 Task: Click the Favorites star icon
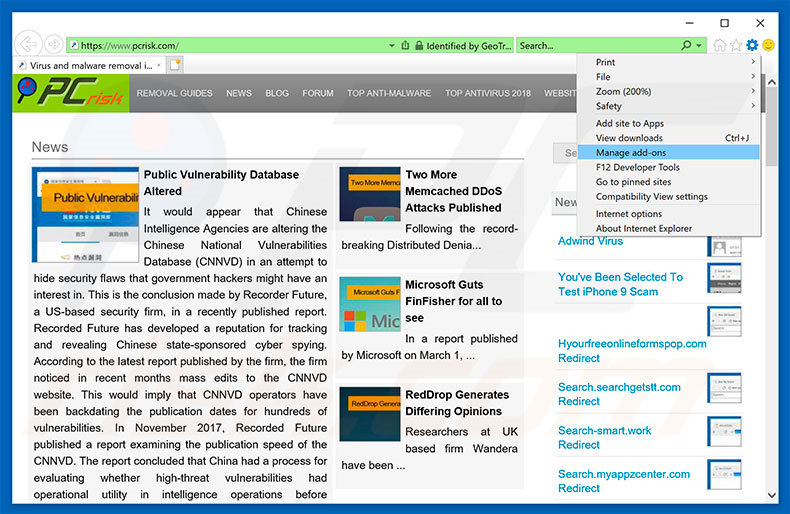point(736,45)
